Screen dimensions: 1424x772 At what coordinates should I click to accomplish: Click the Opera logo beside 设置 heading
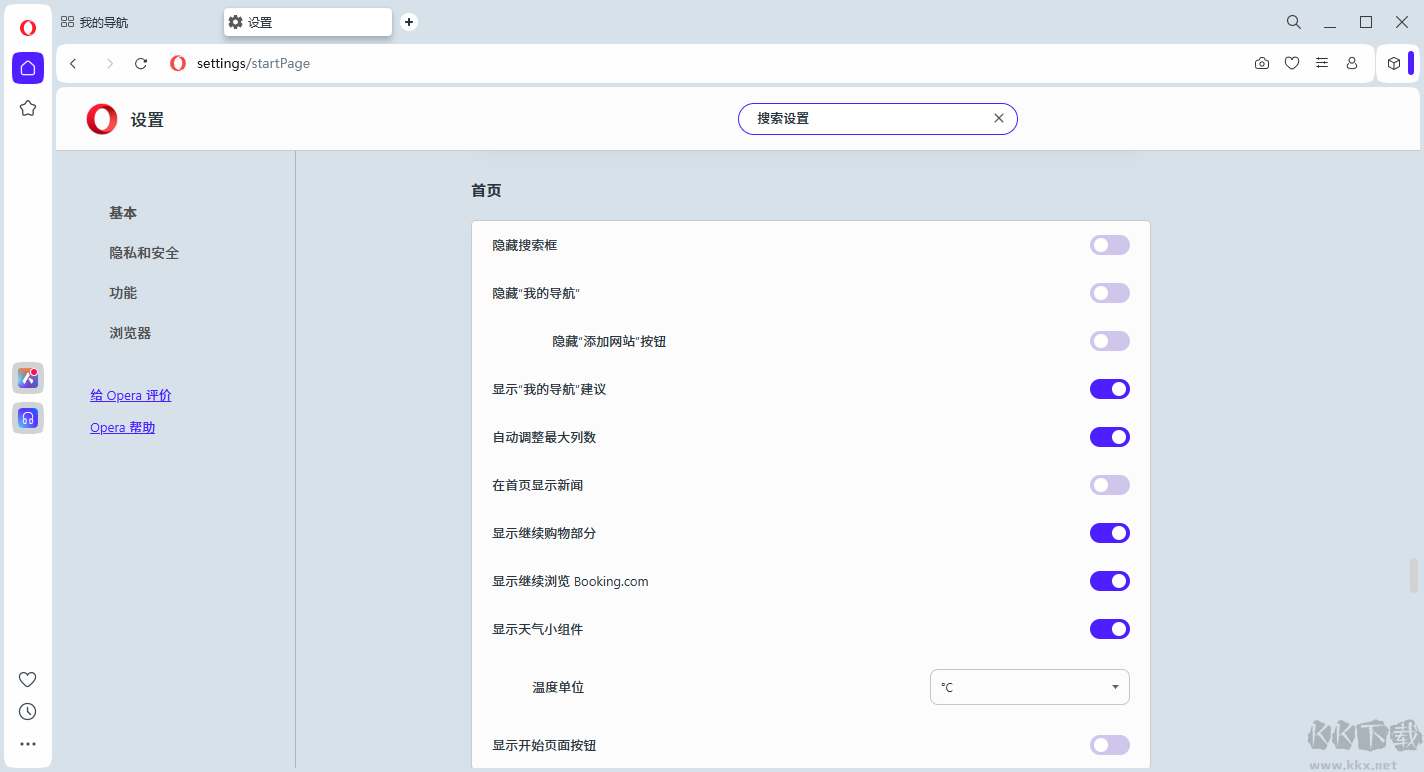102,119
